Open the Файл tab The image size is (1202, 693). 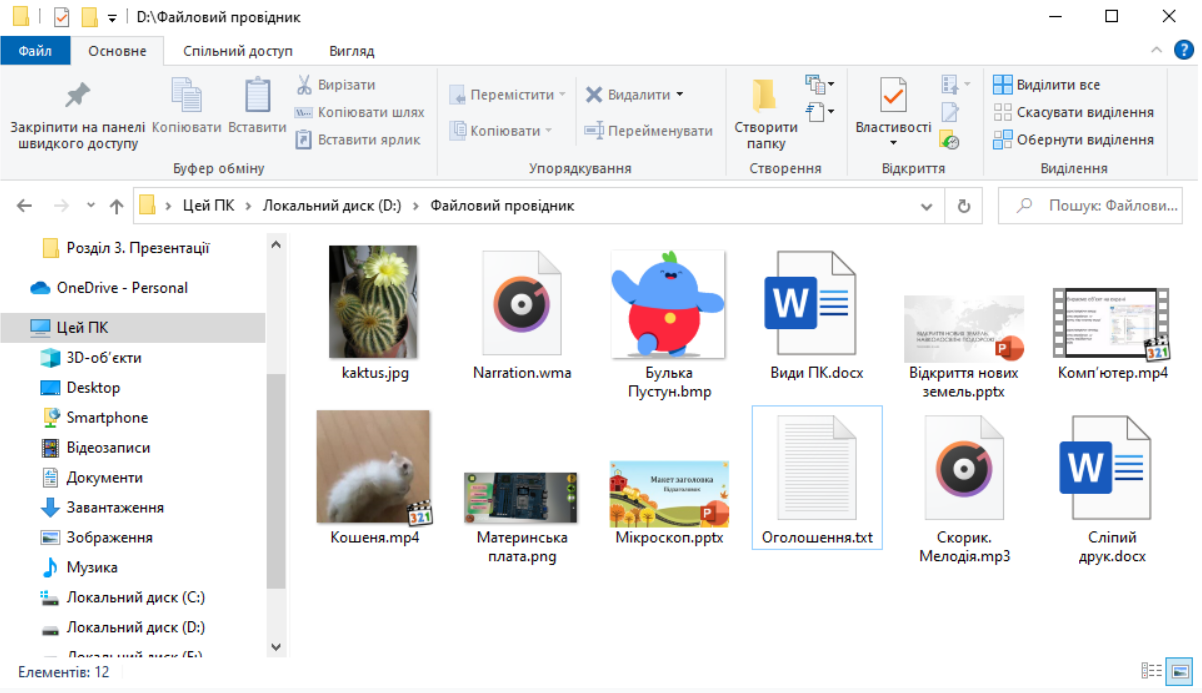click(35, 50)
